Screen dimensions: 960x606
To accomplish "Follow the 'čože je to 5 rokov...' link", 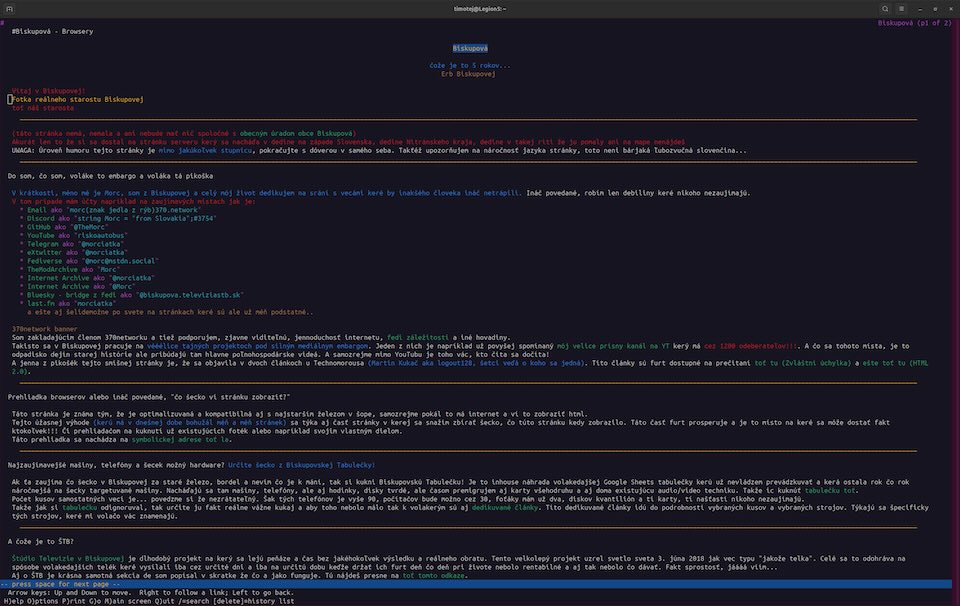I will (470, 65).
